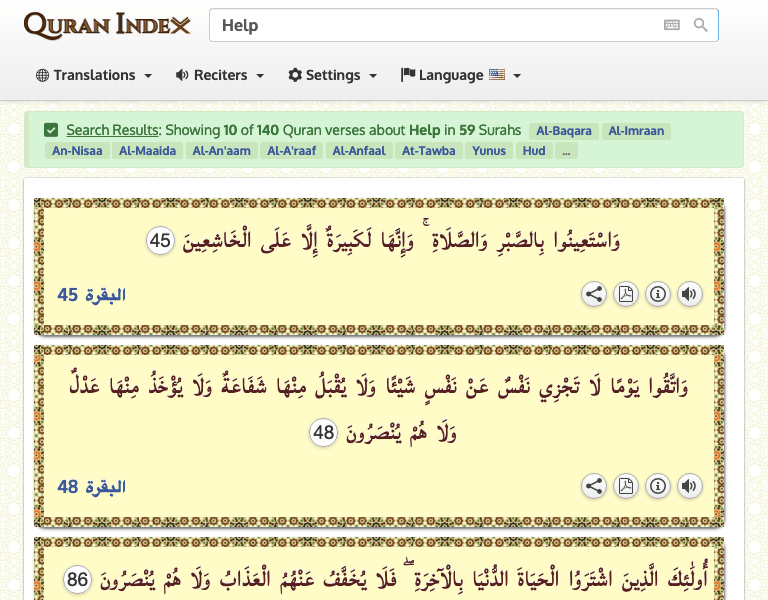Open the Settings menu
768x600 pixels.
tap(332, 75)
